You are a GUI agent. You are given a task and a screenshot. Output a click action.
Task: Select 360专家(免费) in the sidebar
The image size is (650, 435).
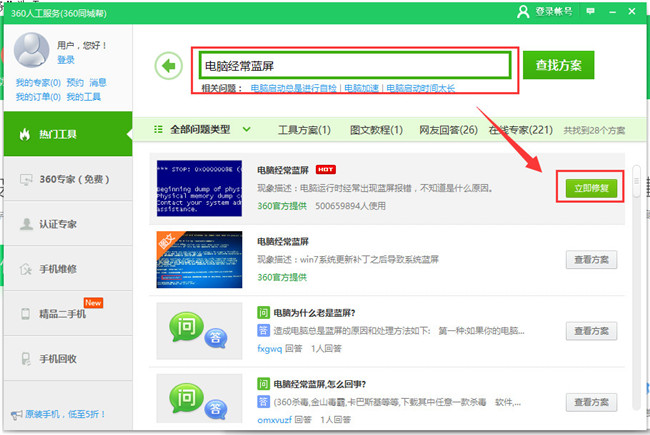coord(68,179)
